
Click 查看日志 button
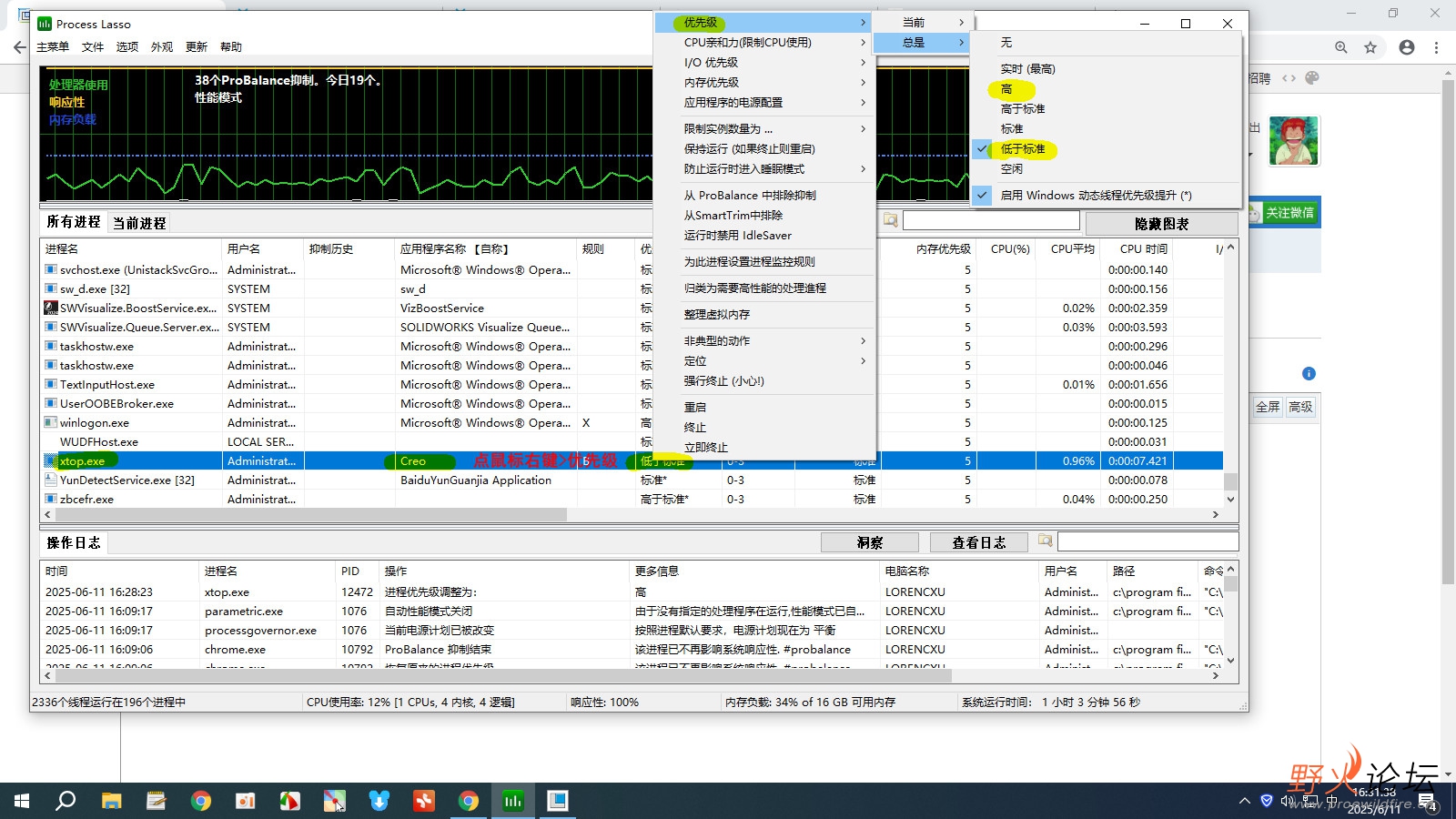coord(979,542)
